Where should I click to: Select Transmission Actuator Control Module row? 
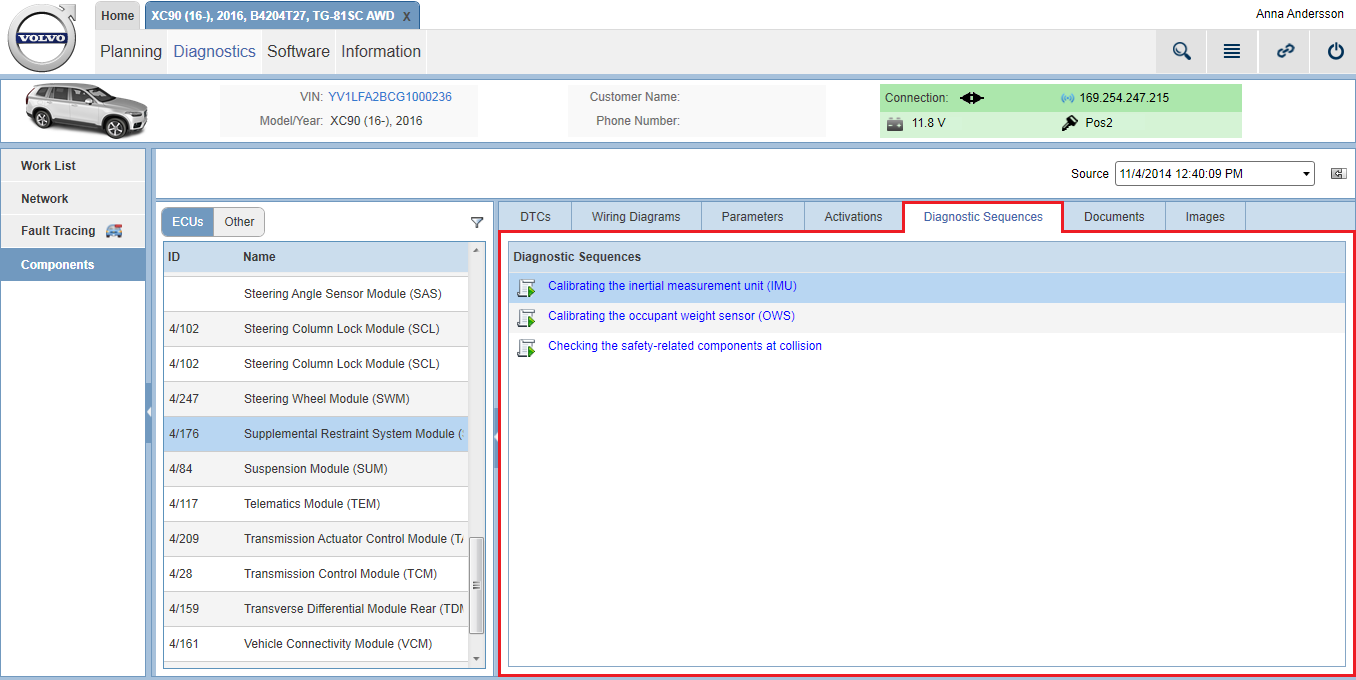point(316,539)
